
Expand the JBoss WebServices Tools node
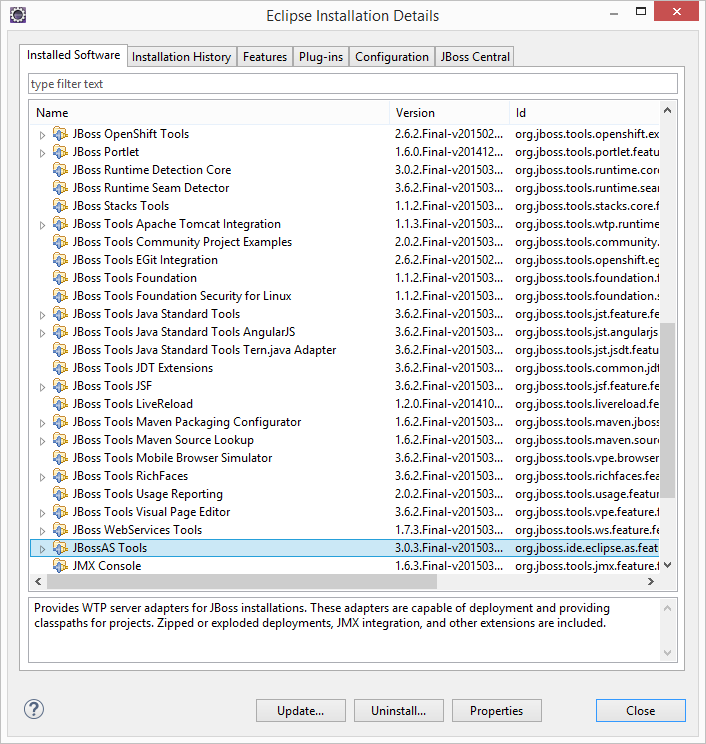[42, 532]
